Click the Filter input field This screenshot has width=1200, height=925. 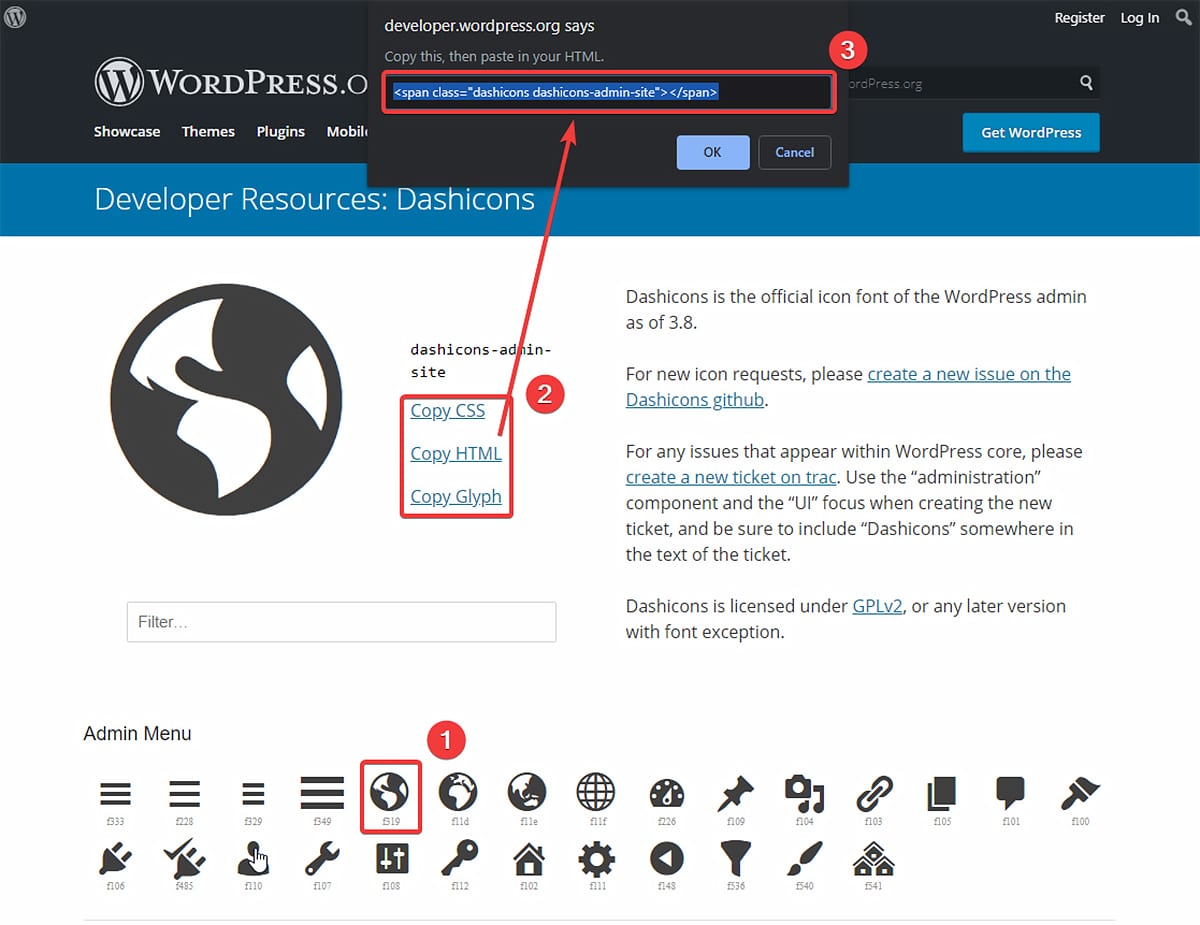click(341, 622)
